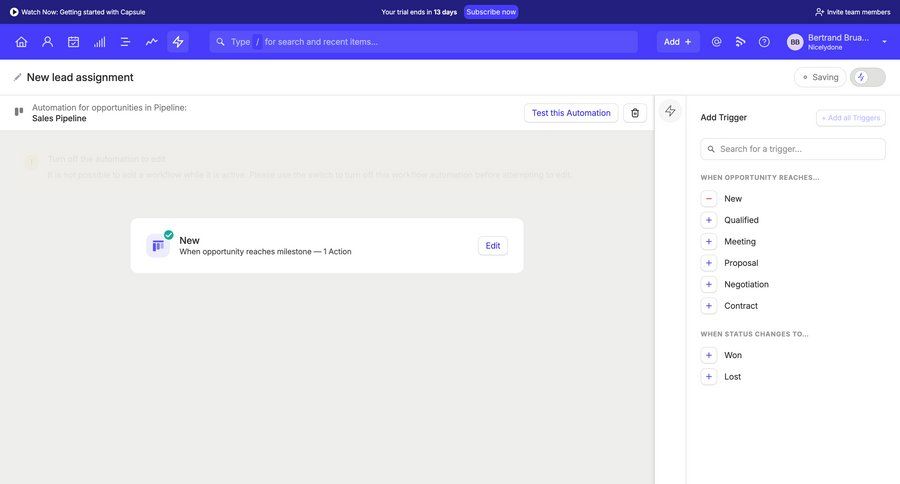The image size is (900, 484).
Task: Open the Contacts people icon
Action: (x=47, y=42)
